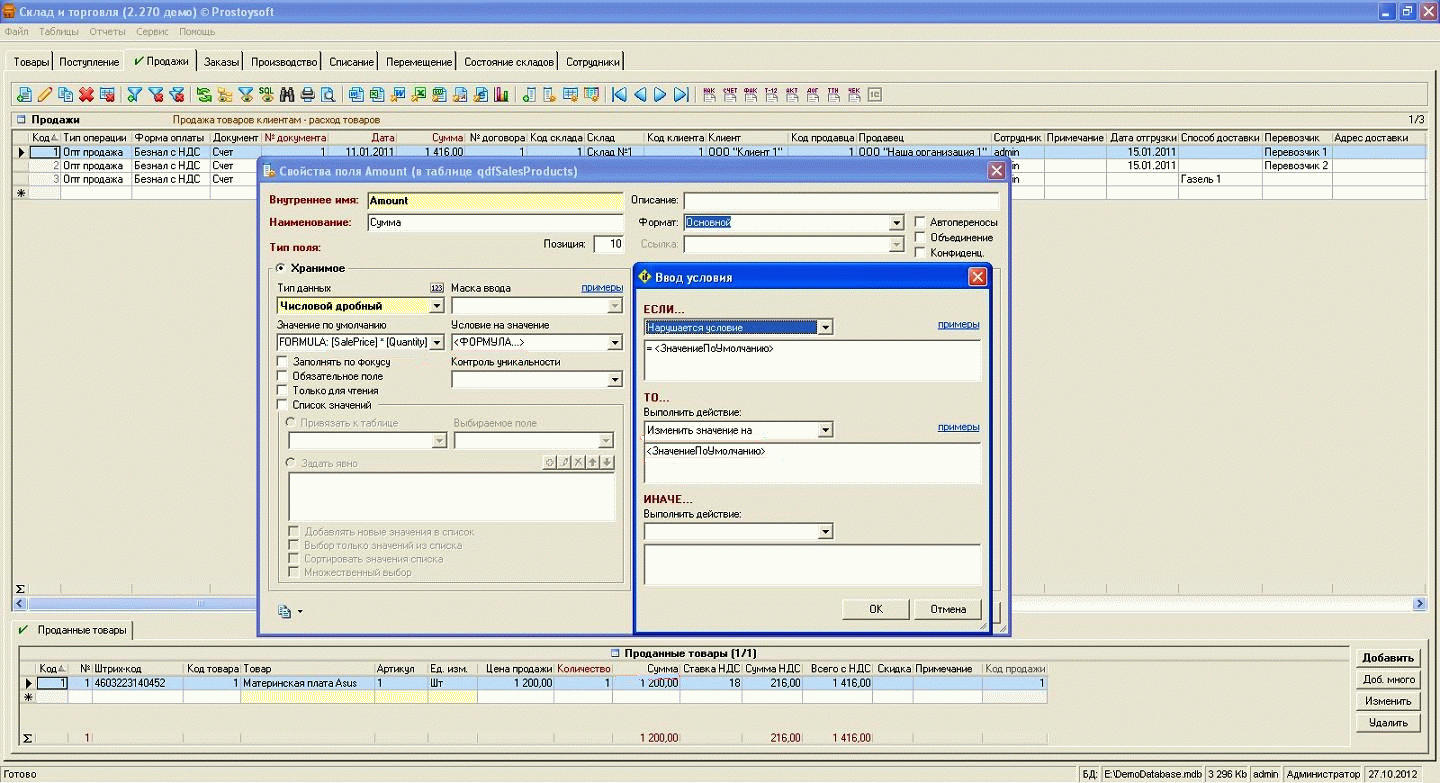Click the add new record toolbar icon
This screenshot has height=783, width=1440.
tap(25, 94)
